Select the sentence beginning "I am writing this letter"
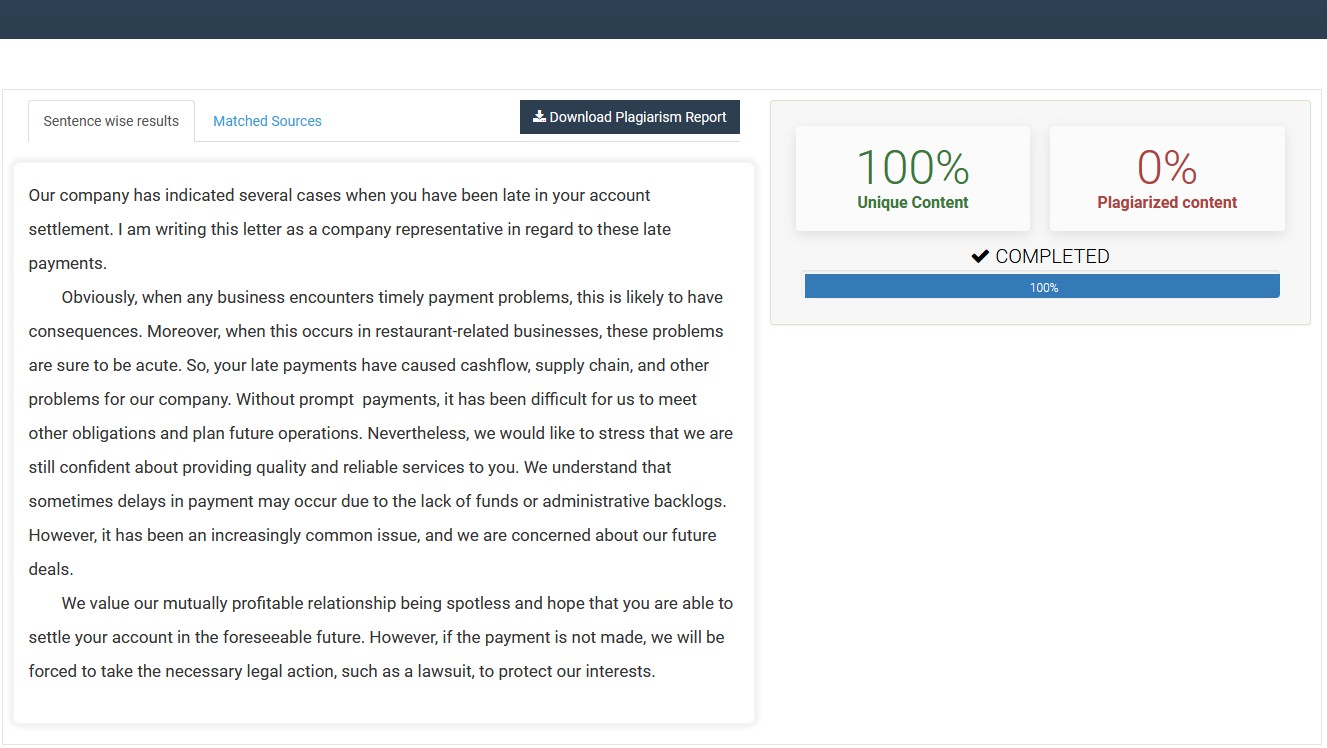The image size is (1327, 748). pos(394,229)
